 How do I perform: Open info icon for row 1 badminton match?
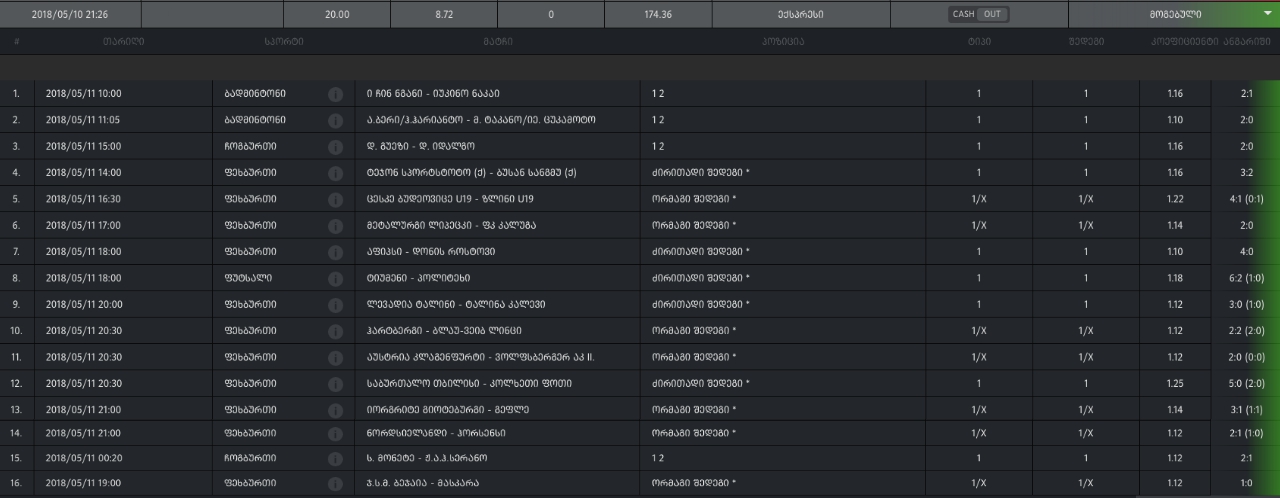point(335,94)
